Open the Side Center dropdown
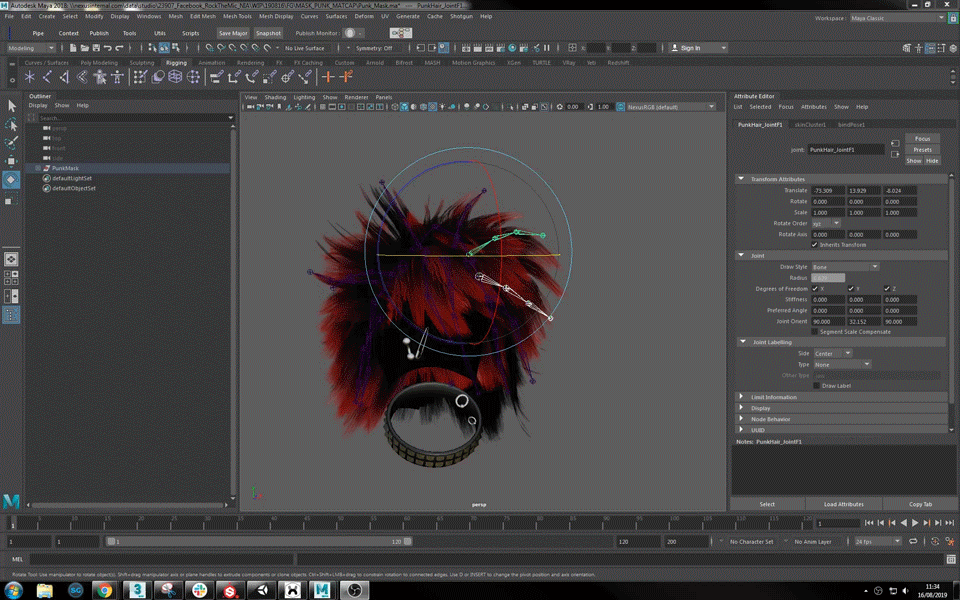 pyautogui.click(x=832, y=353)
